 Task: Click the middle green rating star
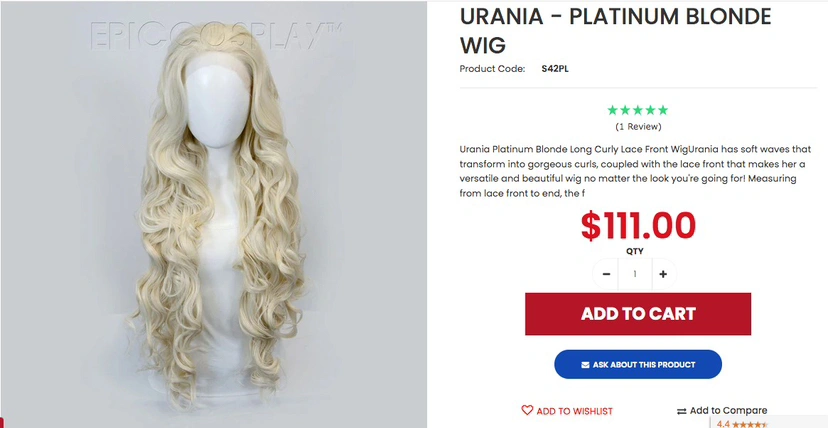coord(638,110)
